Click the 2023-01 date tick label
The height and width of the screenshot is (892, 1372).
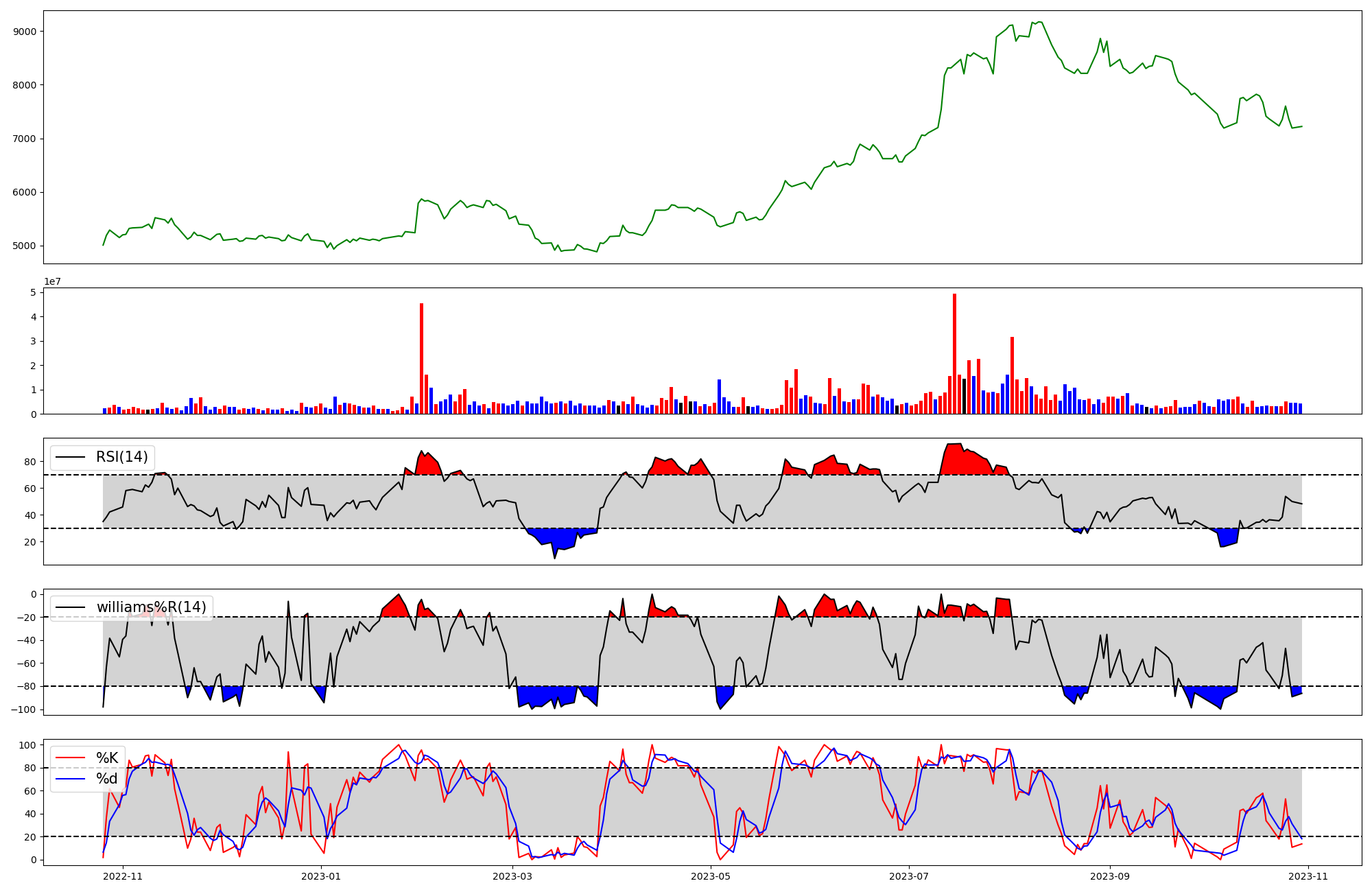tap(321, 876)
